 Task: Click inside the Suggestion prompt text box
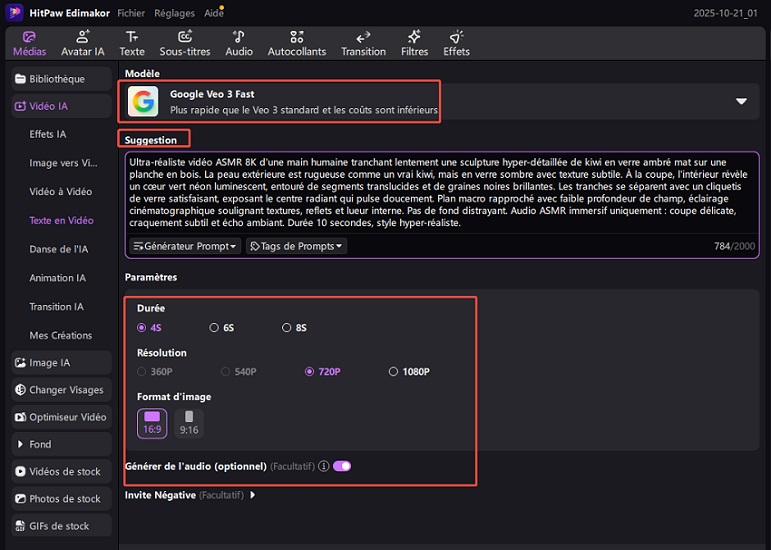(x=440, y=192)
